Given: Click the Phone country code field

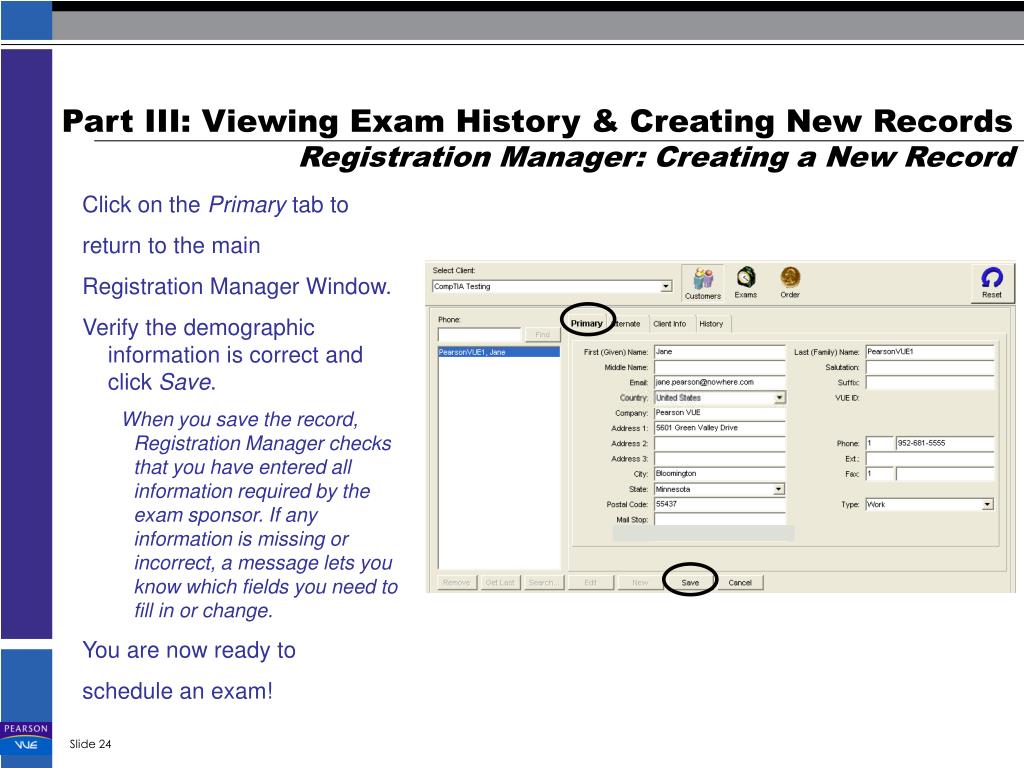Looking at the screenshot, I should 879,443.
